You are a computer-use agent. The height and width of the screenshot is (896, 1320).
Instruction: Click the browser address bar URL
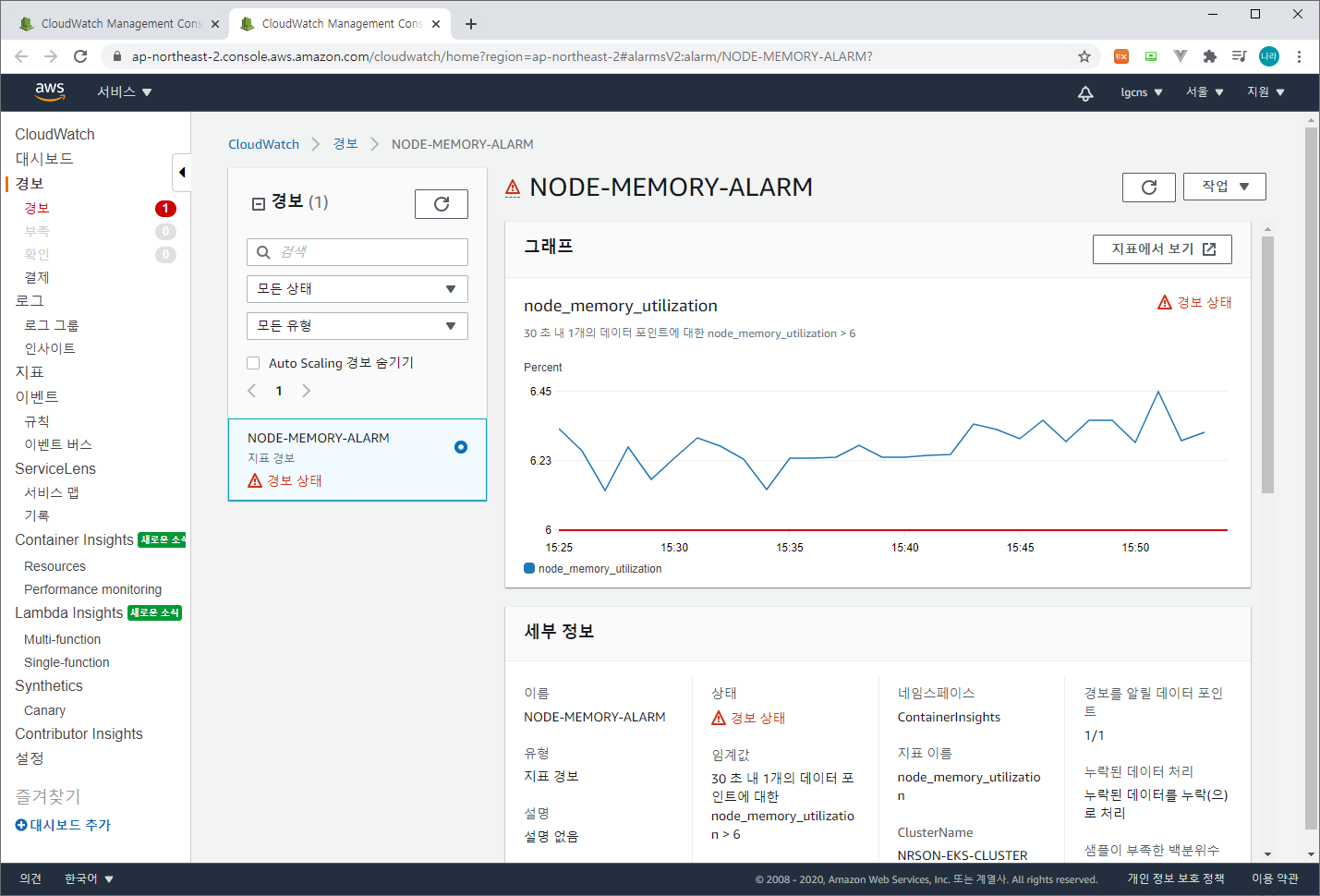coord(502,56)
